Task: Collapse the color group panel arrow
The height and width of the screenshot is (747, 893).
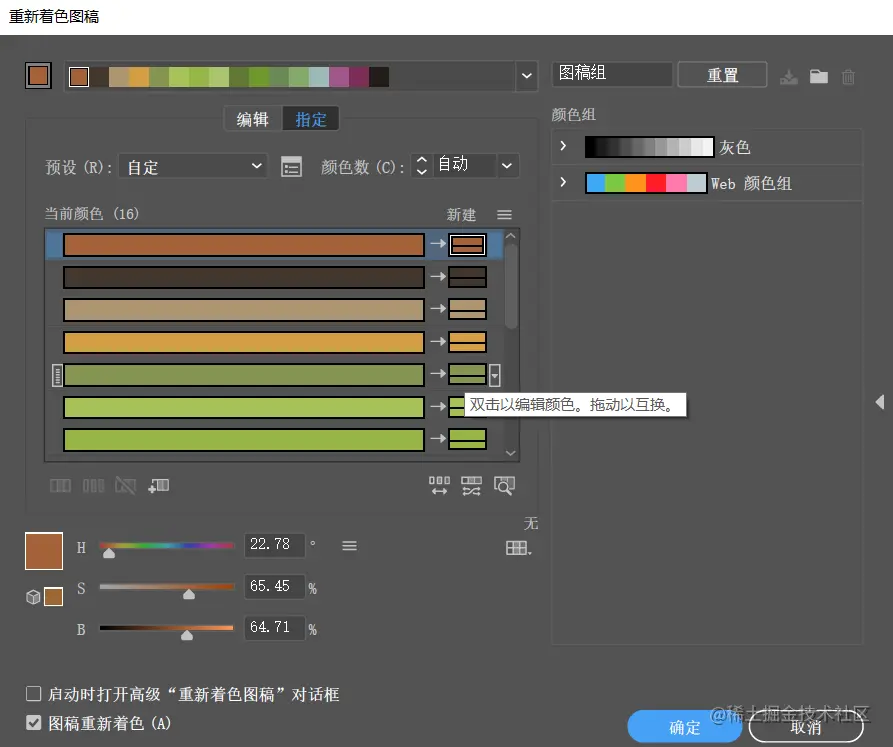Action: click(x=880, y=402)
